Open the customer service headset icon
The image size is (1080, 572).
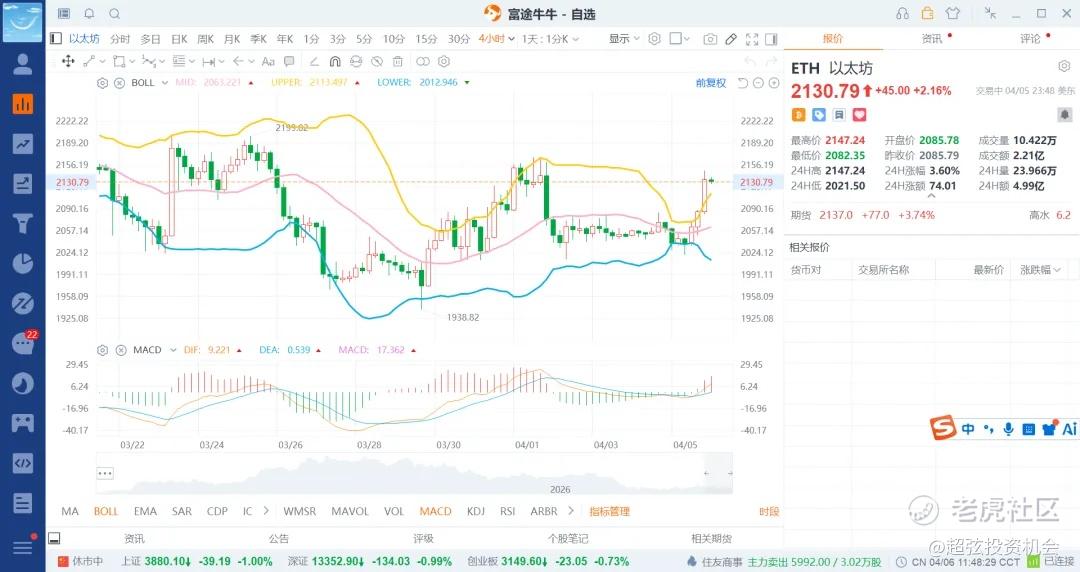coord(903,14)
